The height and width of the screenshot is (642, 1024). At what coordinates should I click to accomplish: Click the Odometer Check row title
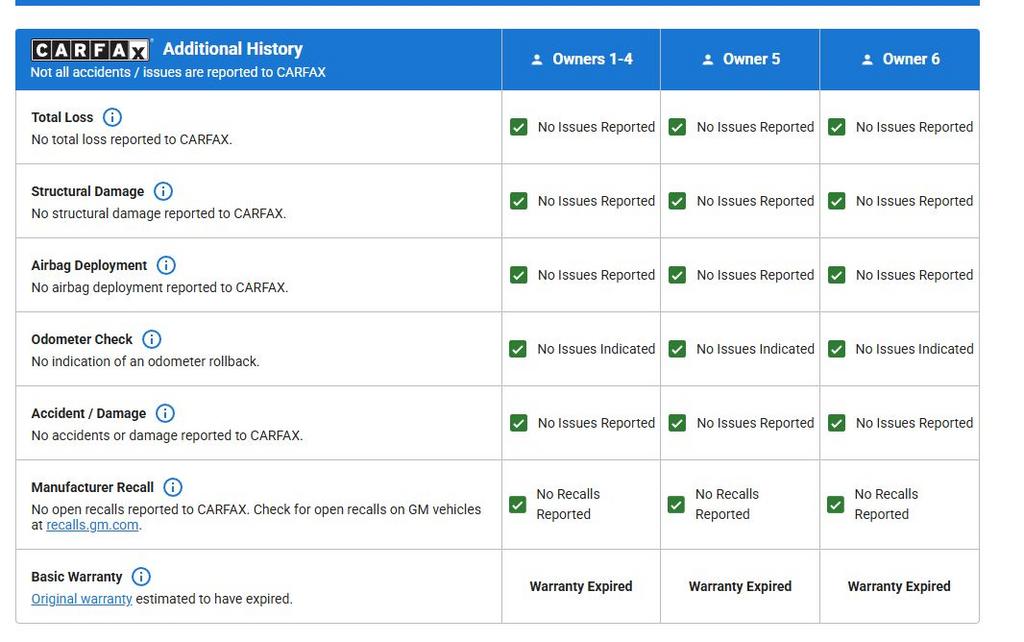[x=82, y=340]
